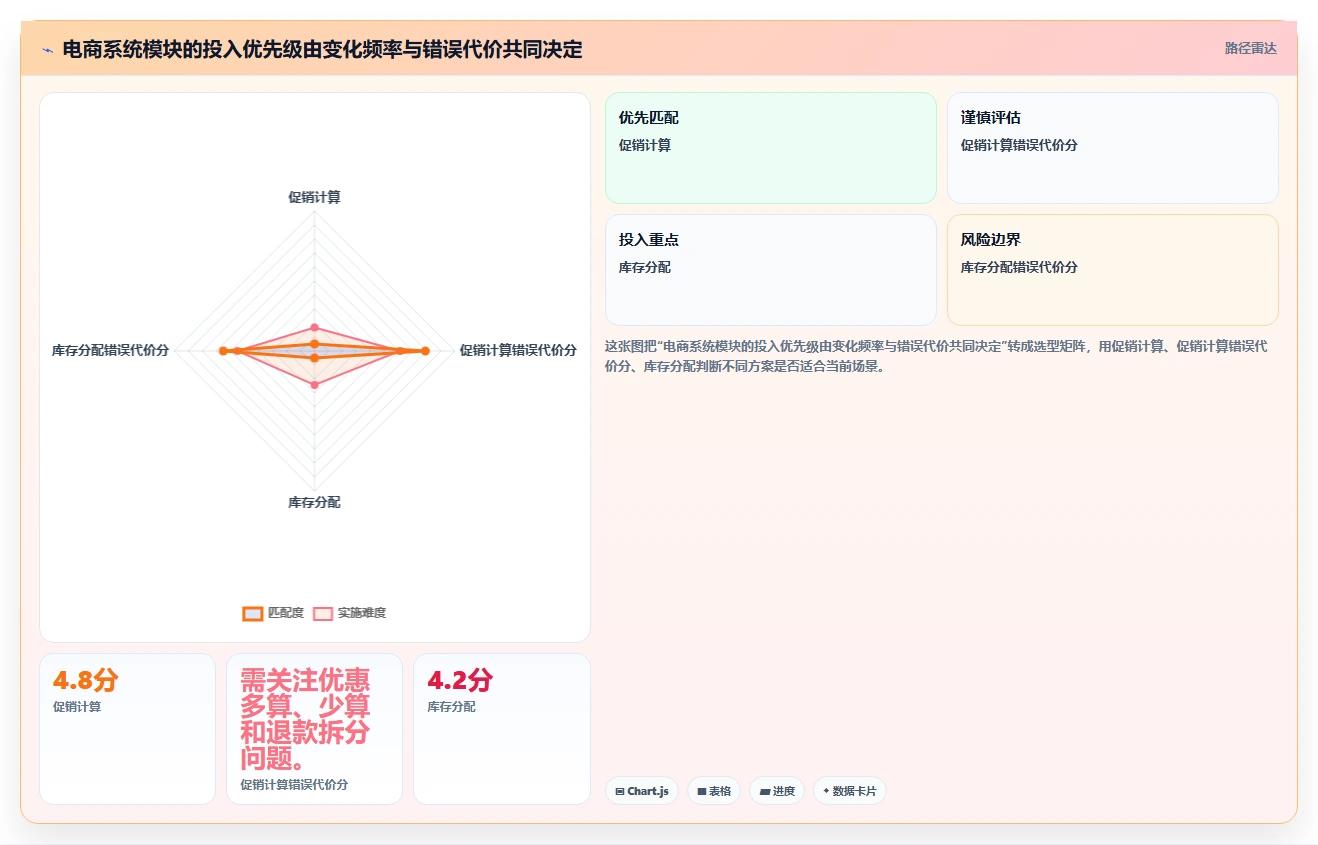This screenshot has height=845, width=1318.
Task: Open the 风险边界 card
Action: (1113, 270)
